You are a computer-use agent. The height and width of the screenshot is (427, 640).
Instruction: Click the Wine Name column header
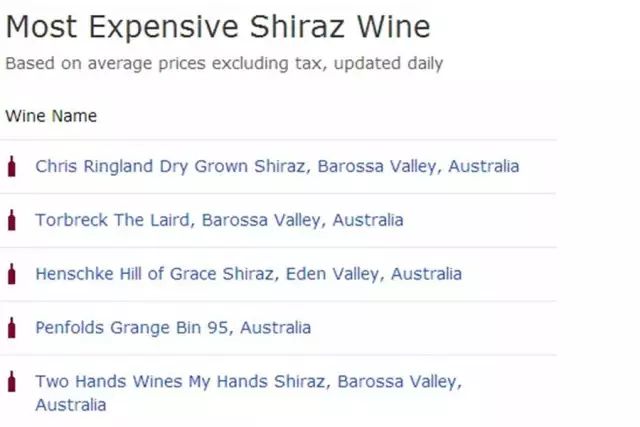point(51,116)
